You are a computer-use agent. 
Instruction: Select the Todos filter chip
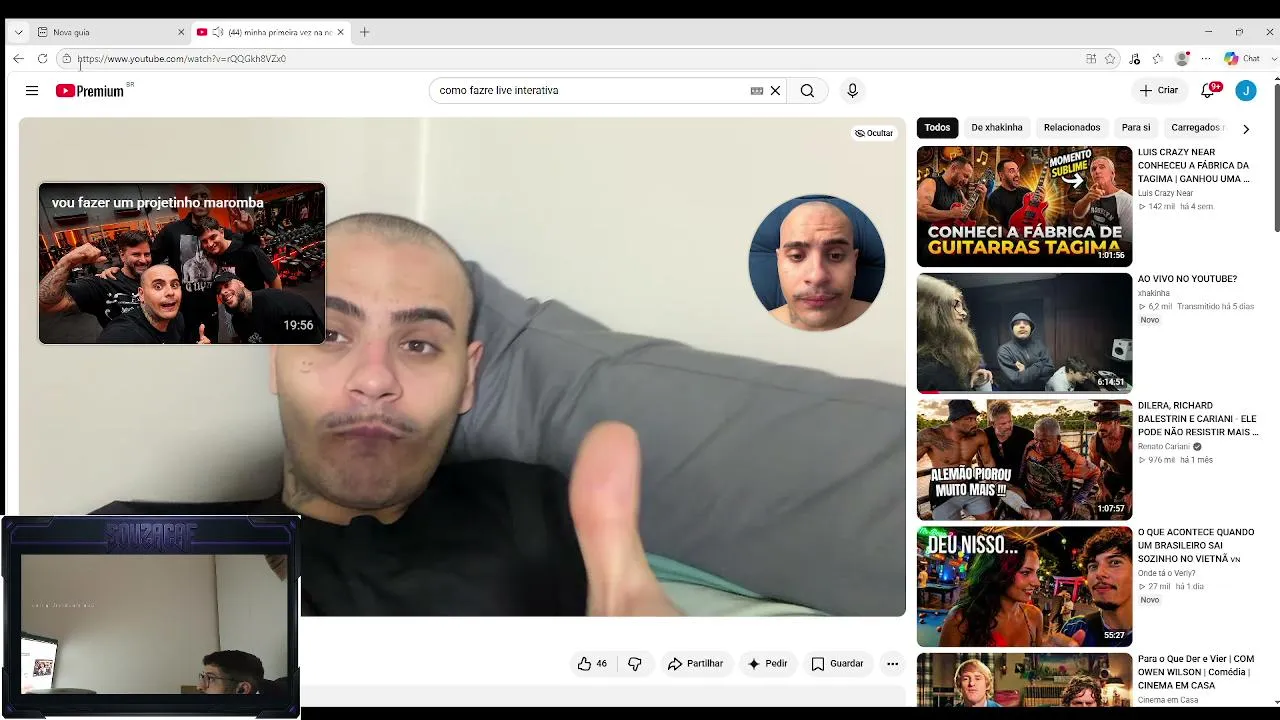pos(937,128)
